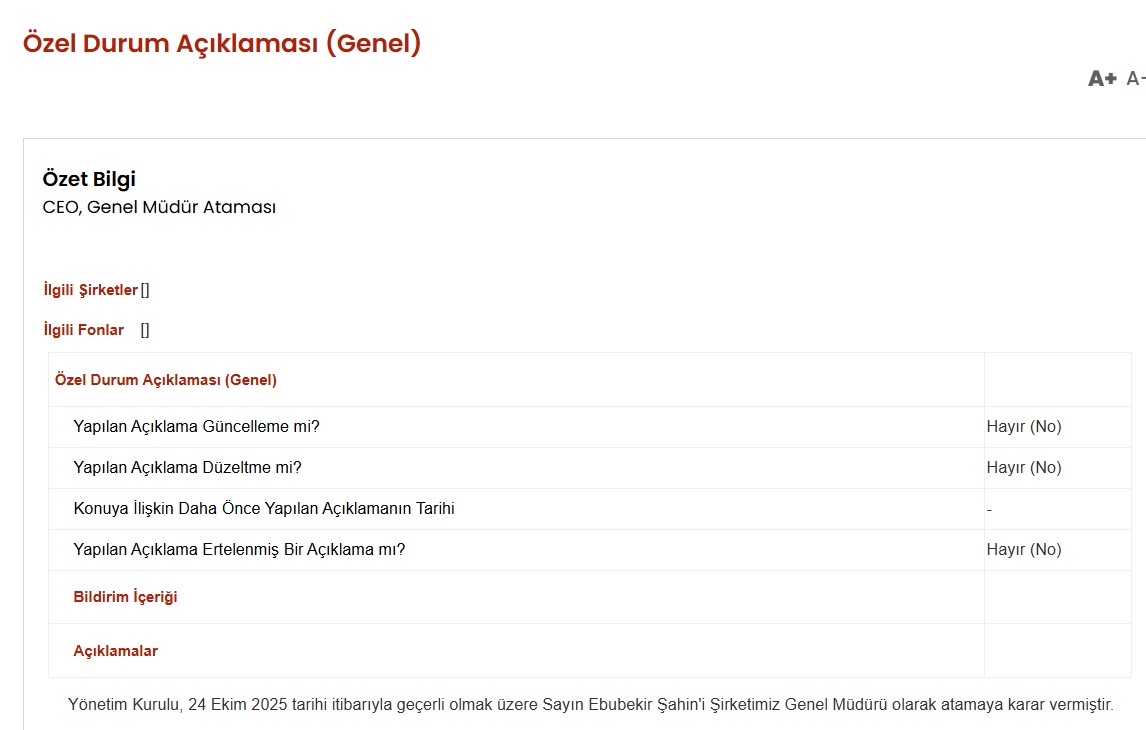This screenshot has height=730, width=1146.
Task: Click the Açıklamalar section label
Action: click(115, 651)
